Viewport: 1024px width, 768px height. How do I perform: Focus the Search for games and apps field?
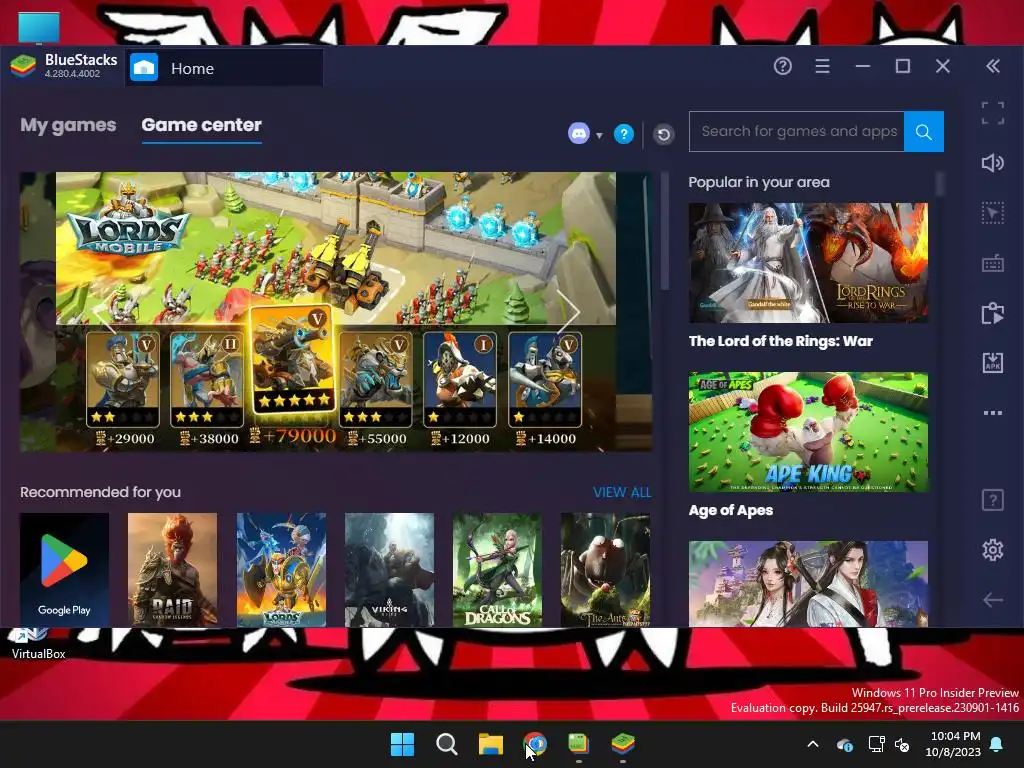coord(797,132)
